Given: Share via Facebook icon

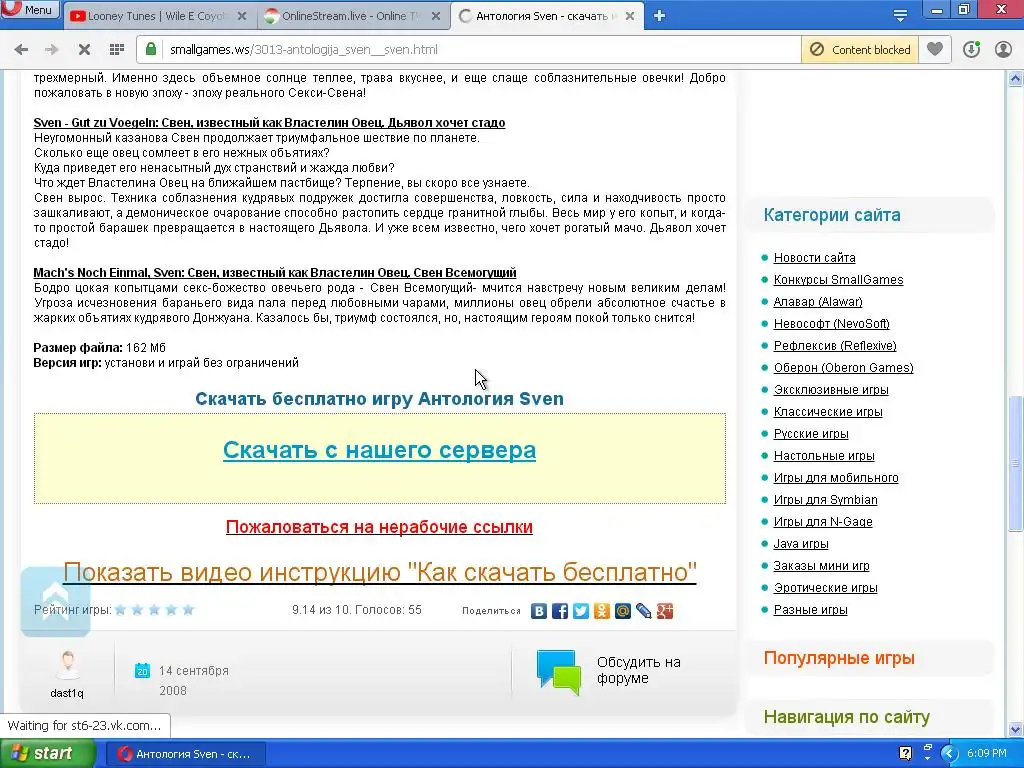Looking at the screenshot, I should pos(560,611).
